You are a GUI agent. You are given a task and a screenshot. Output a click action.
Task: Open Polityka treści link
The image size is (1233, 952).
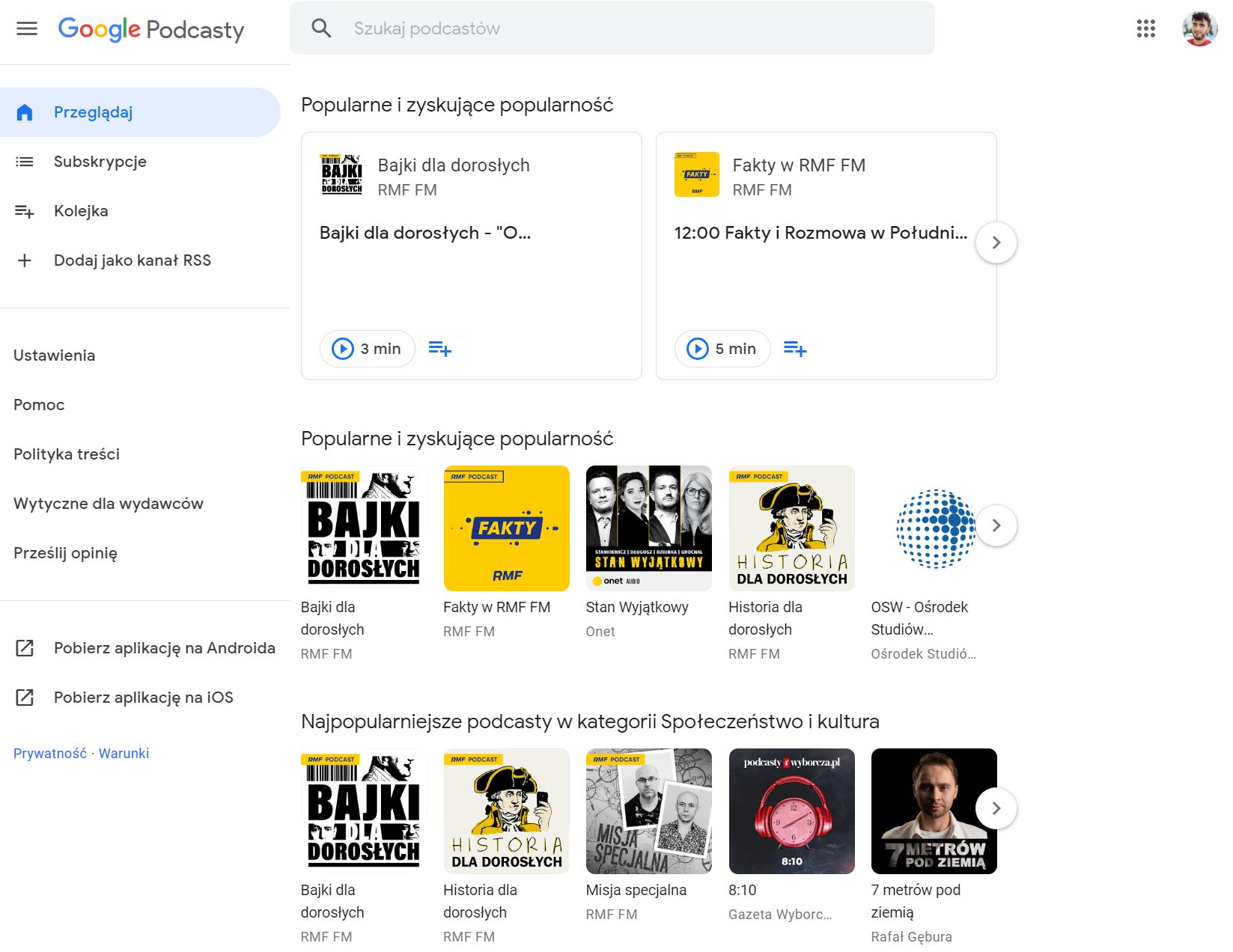click(67, 454)
